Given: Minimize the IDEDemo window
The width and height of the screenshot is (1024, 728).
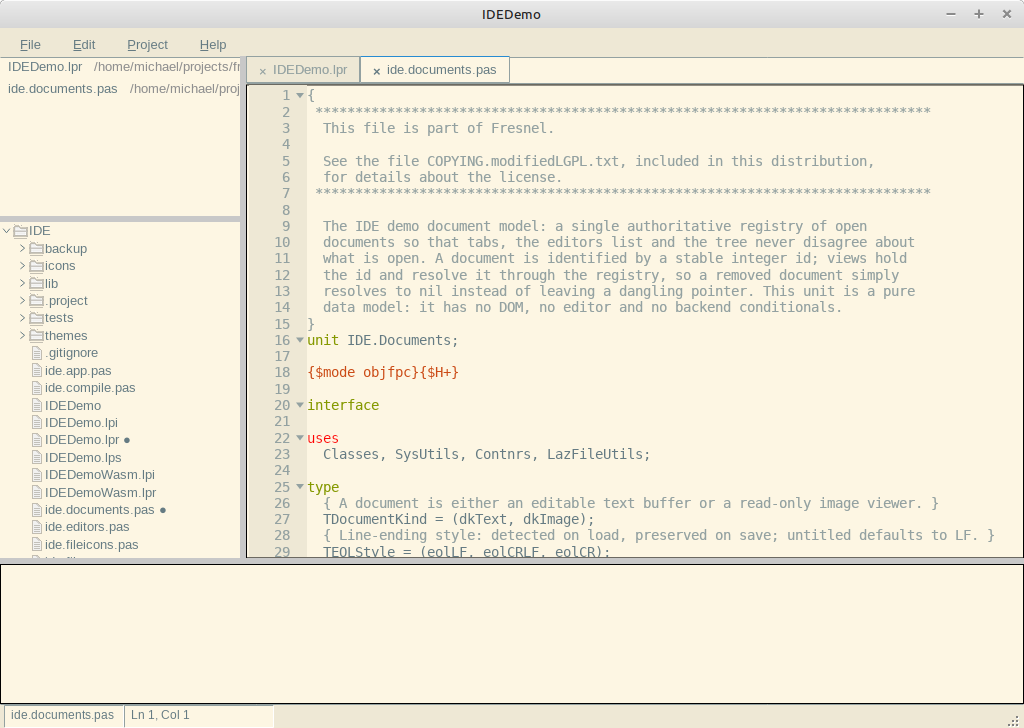Looking at the screenshot, I should (951, 14).
